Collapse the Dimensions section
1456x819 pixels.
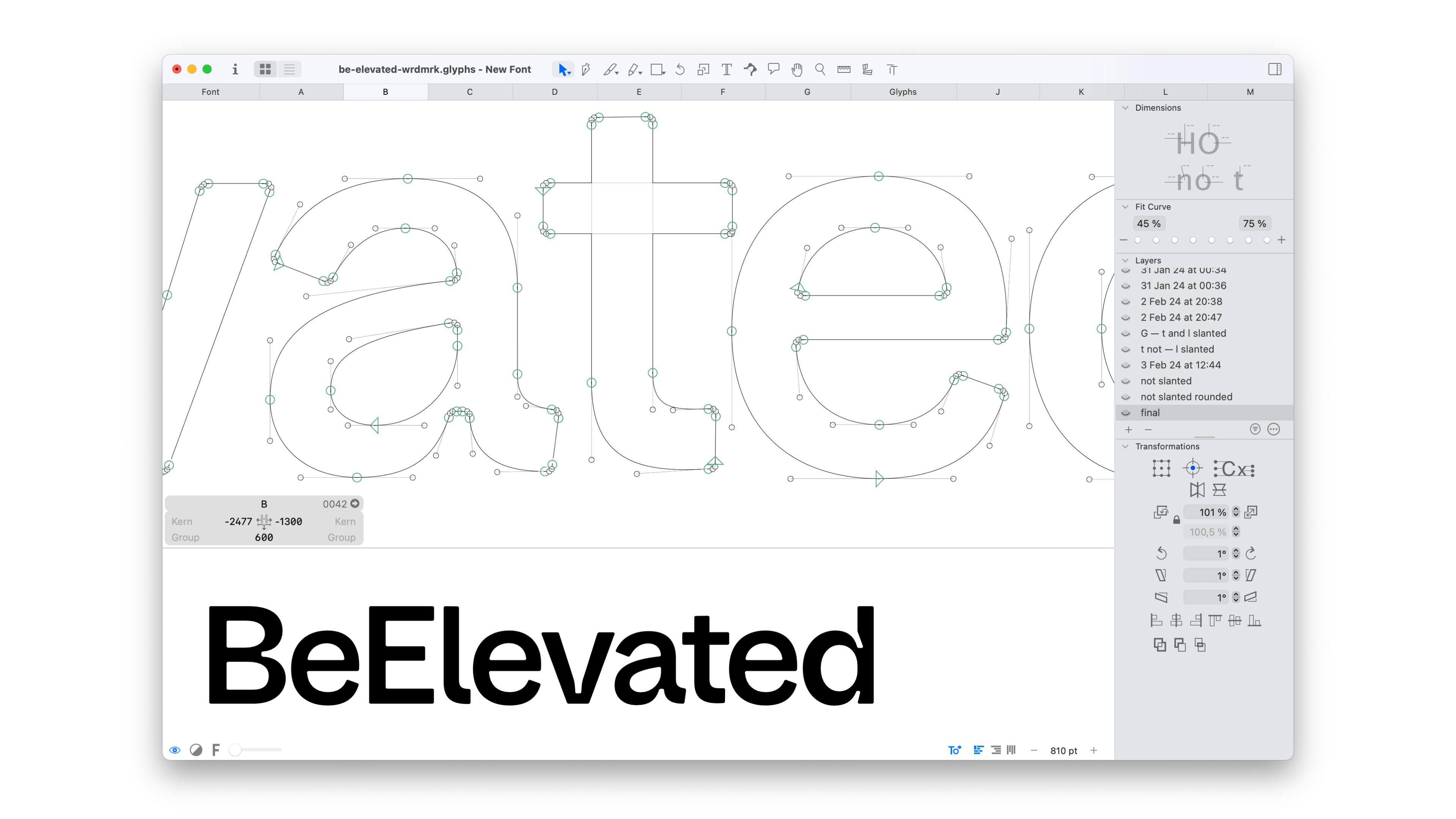[x=1125, y=108]
